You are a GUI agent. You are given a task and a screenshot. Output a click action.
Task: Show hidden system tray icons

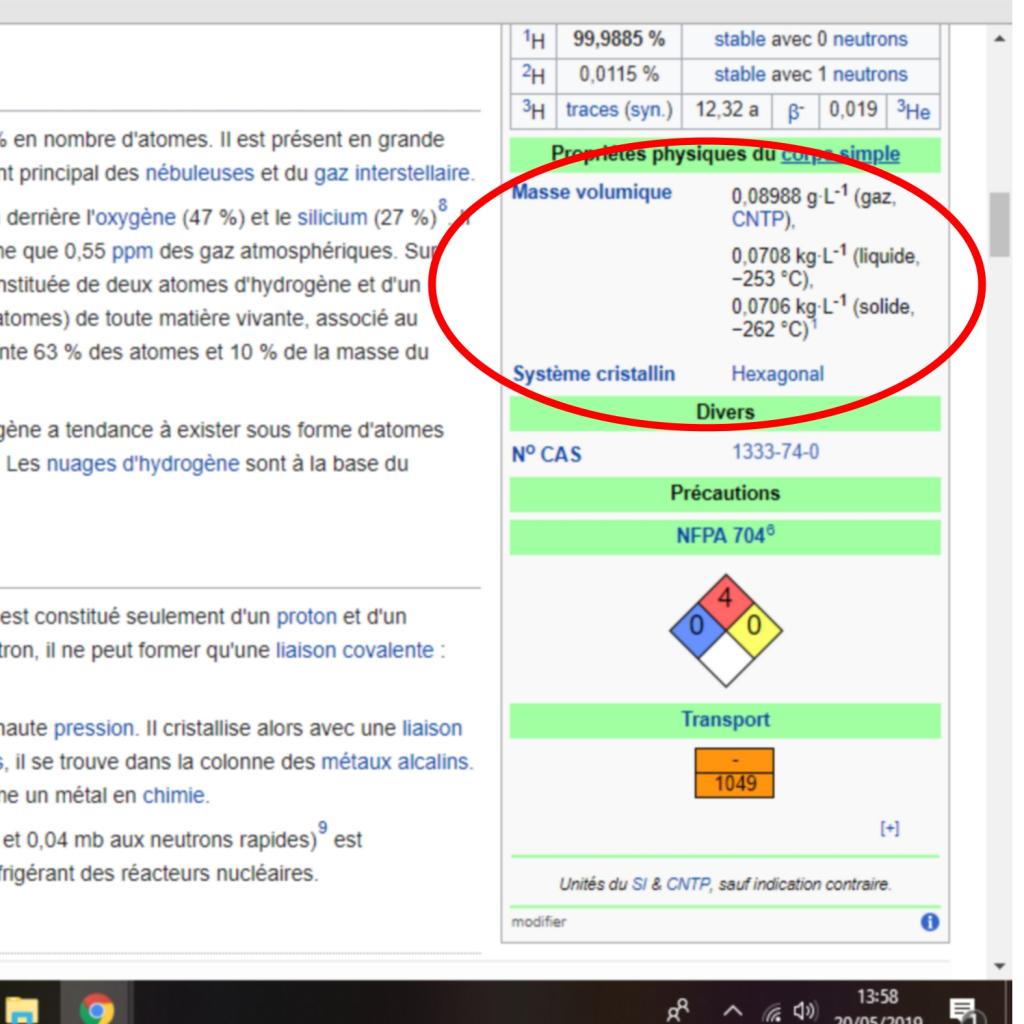pyautogui.click(x=733, y=1011)
